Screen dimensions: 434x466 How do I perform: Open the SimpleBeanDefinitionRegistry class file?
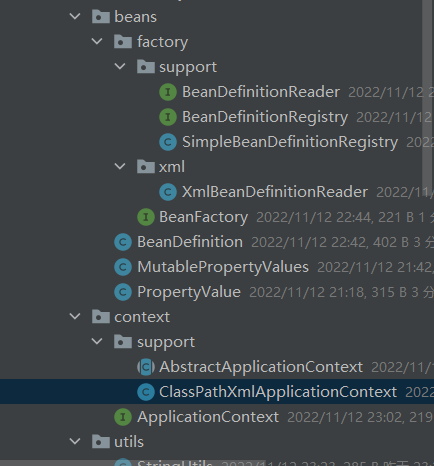(x=290, y=142)
